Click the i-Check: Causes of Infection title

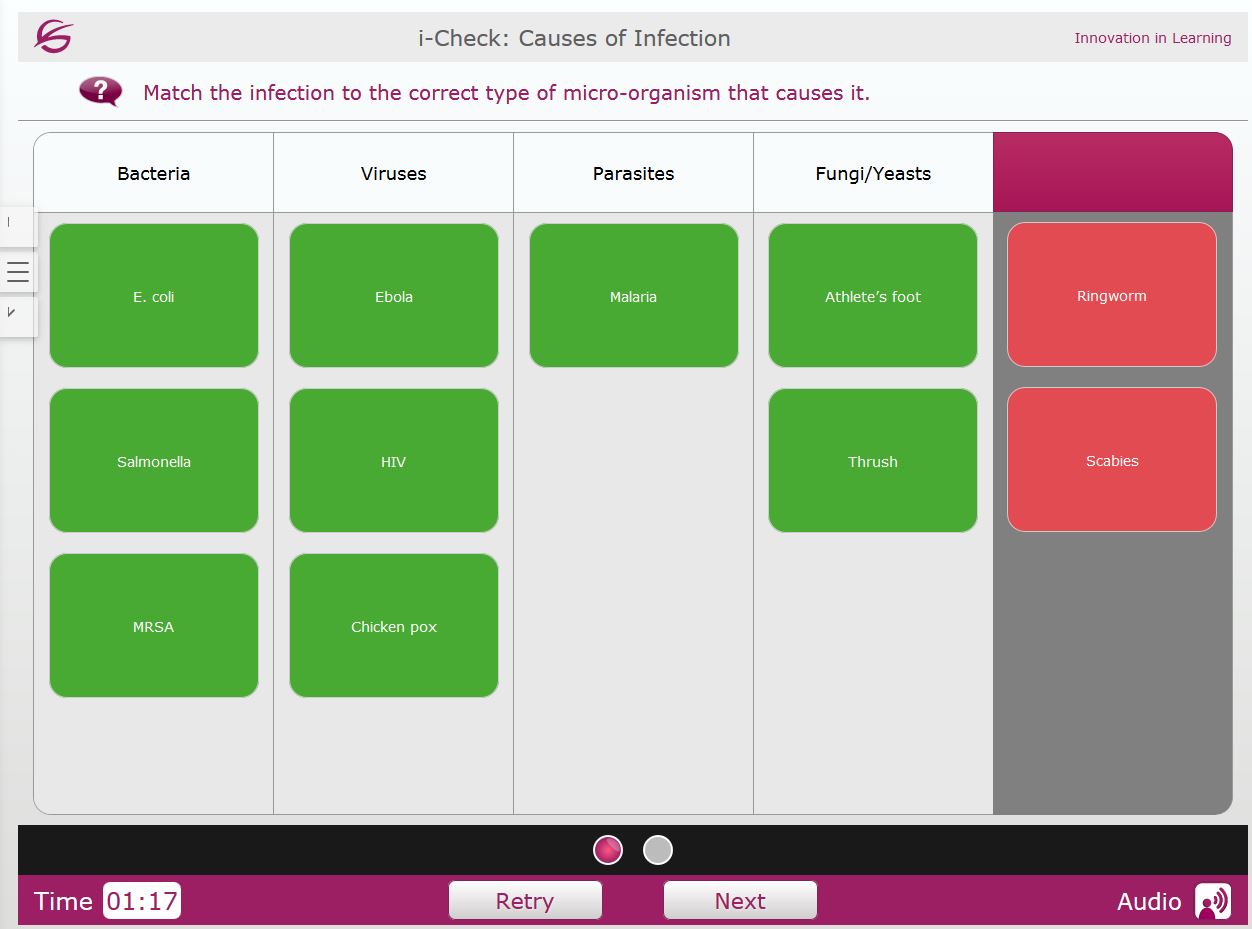(574, 38)
